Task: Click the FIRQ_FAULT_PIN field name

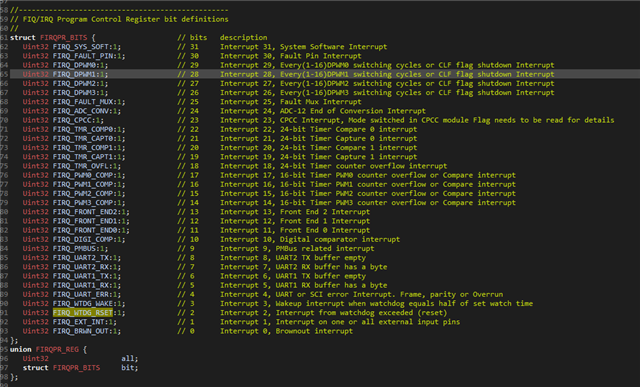Action: coord(84,56)
